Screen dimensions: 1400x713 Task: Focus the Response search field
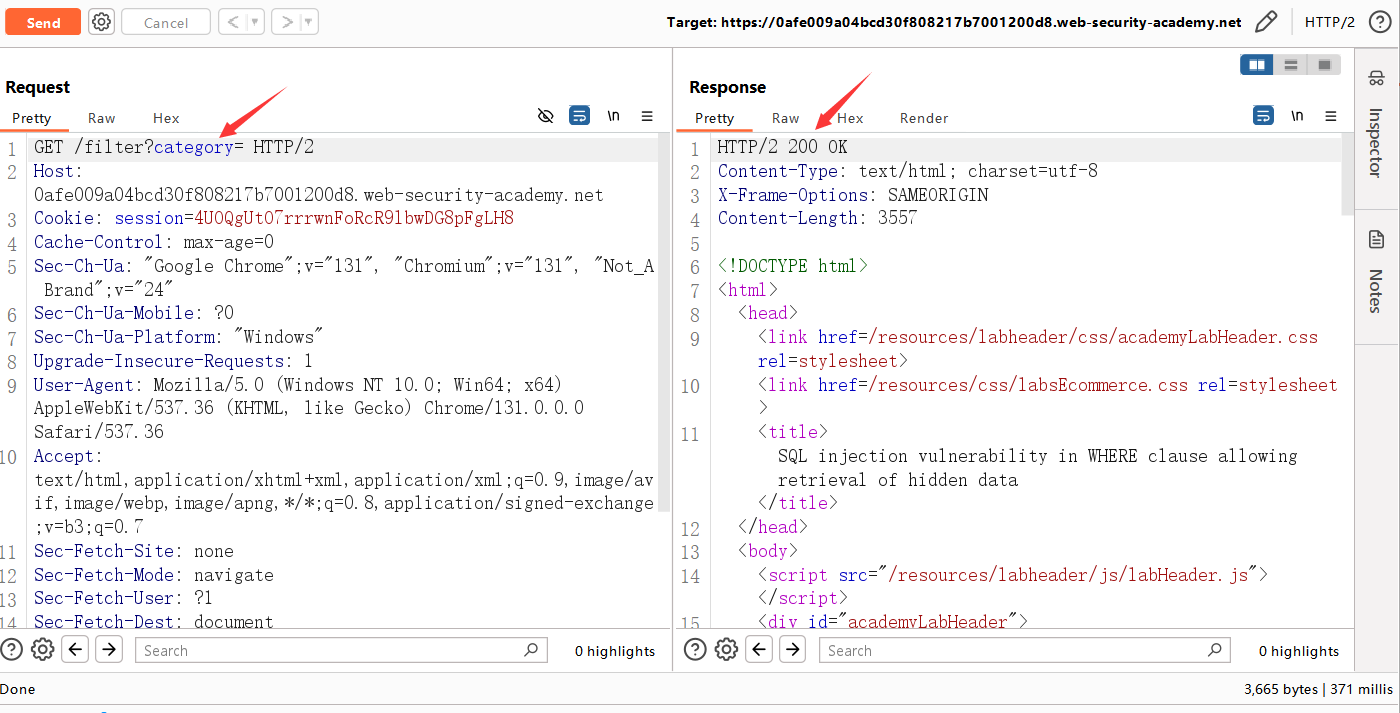[1025, 650]
